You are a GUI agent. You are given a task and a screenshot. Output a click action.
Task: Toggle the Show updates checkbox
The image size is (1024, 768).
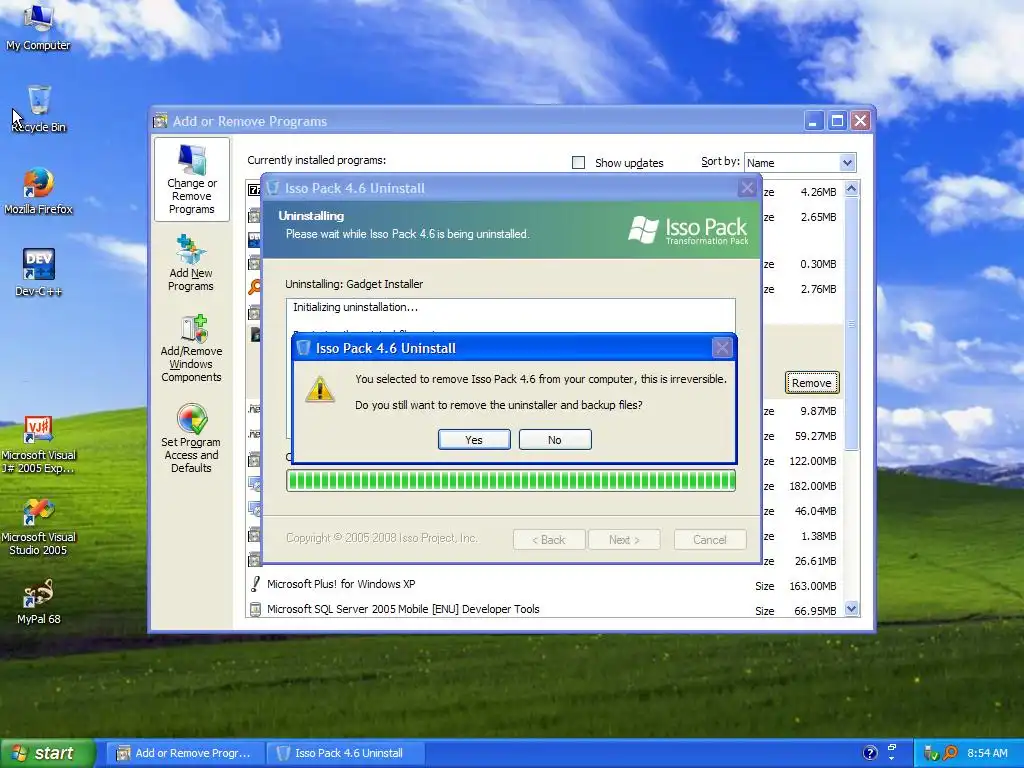click(x=579, y=163)
